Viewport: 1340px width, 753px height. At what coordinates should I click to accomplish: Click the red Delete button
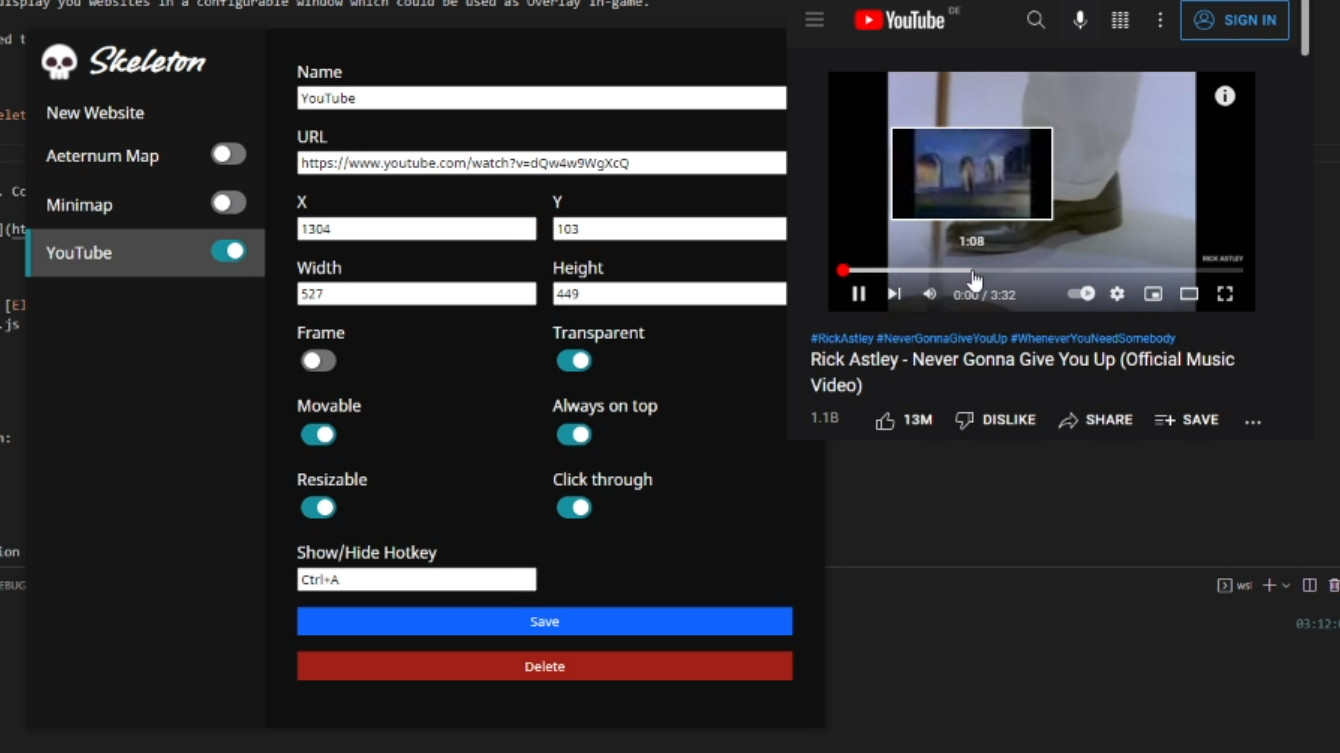pos(544,666)
